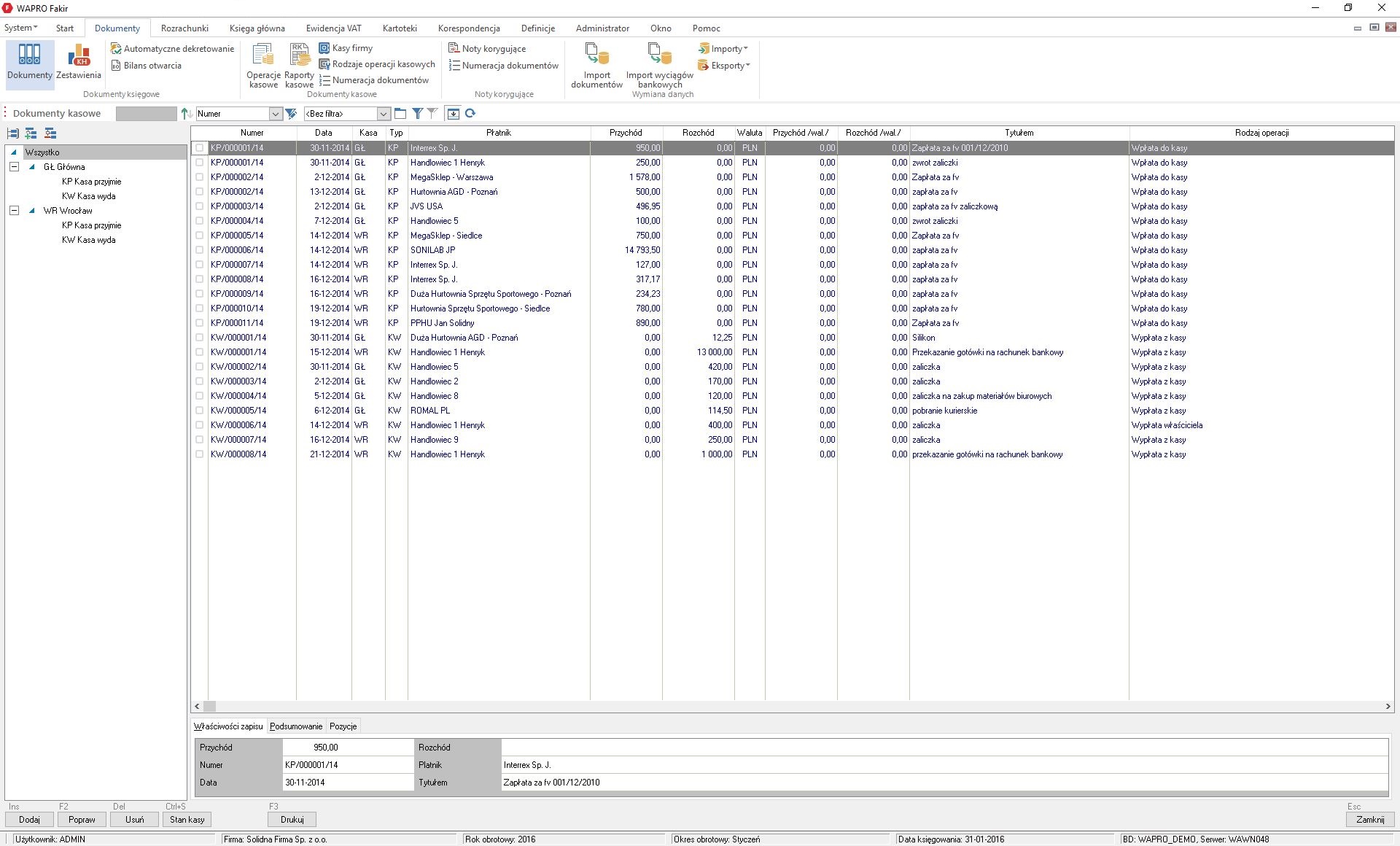Check the box for KP/000002/14 MegaSklep - Warszawa

point(199,177)
